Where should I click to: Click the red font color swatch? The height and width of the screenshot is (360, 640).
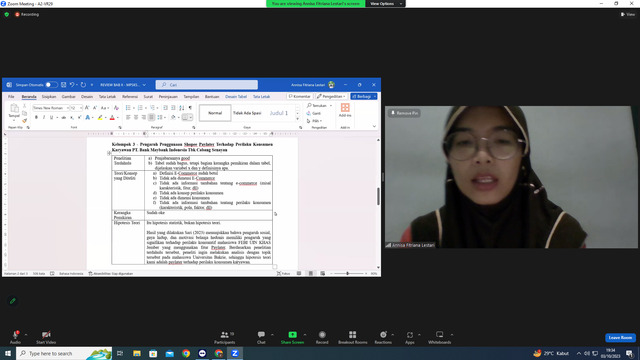[x=112, y=118]
